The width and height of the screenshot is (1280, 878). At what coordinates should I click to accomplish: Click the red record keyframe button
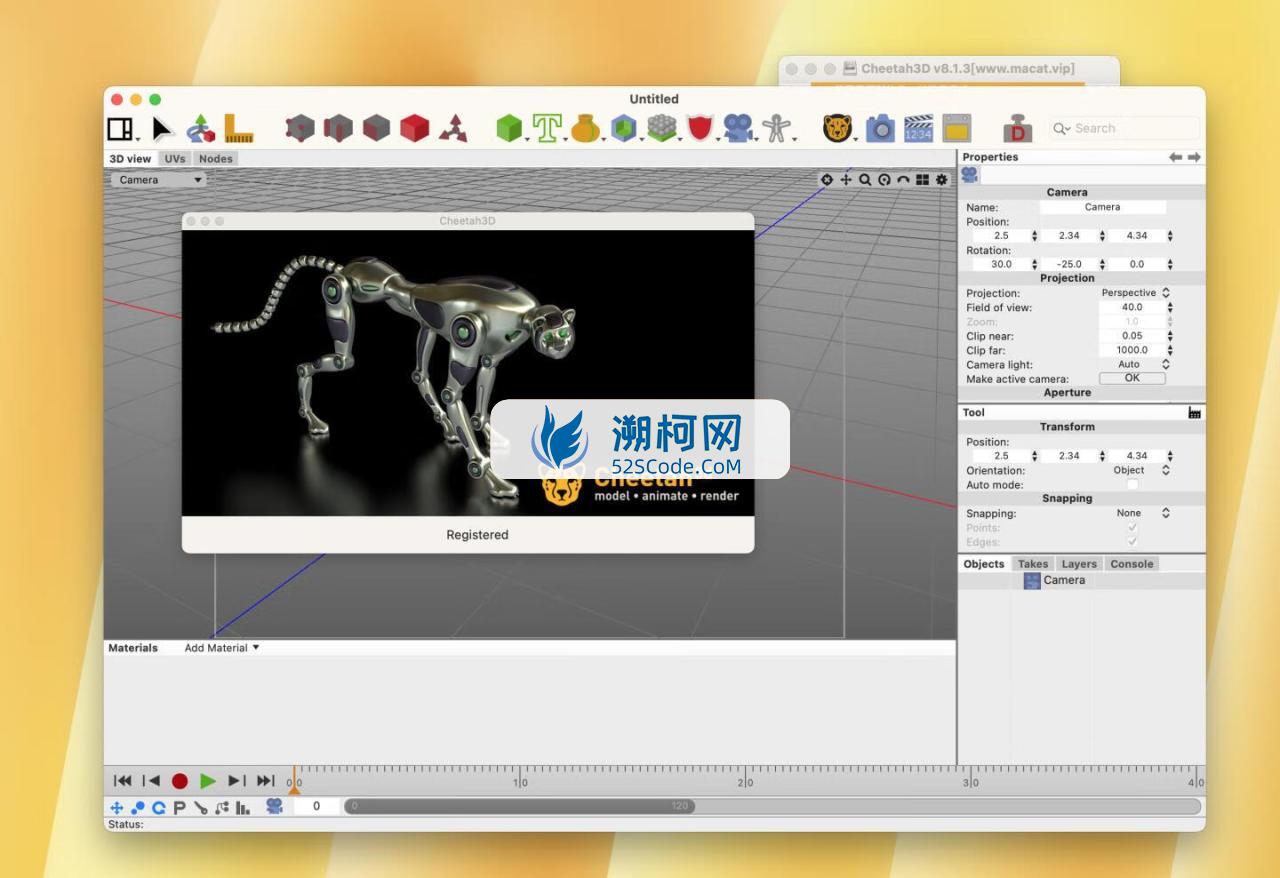[x=179, y=781]
